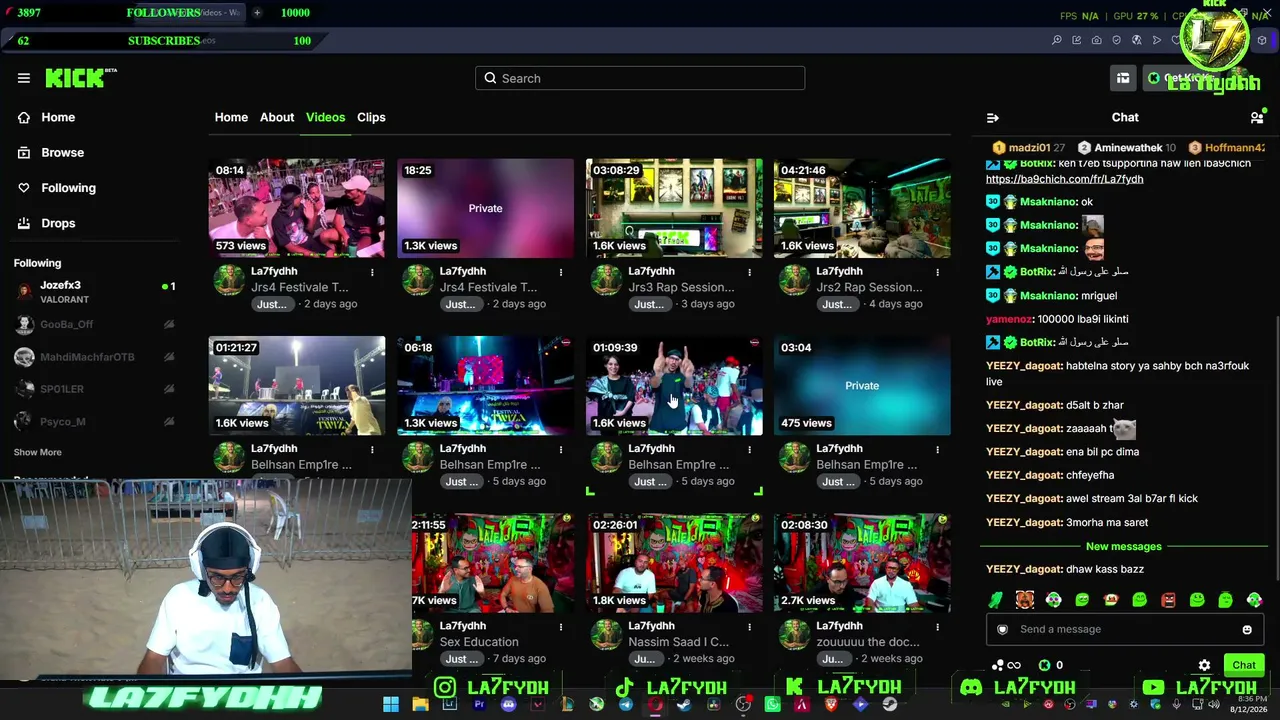The height and width of the screenshot is (720, 1280).
Task: Open Jozefx3 channel in Following list
Action: pos(95,292)
